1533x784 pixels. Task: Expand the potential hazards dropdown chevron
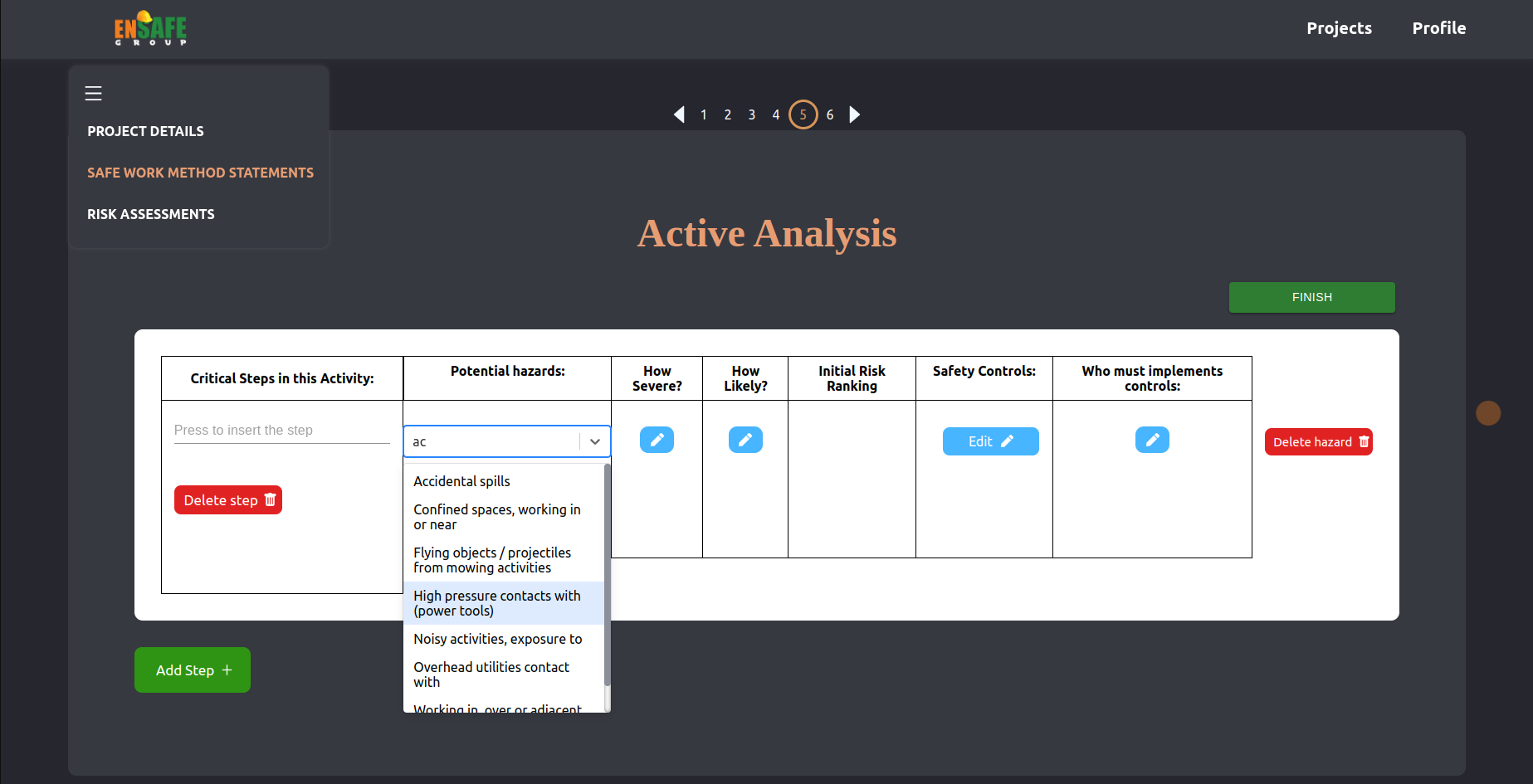pyautogui.click(x=595, y=442)
